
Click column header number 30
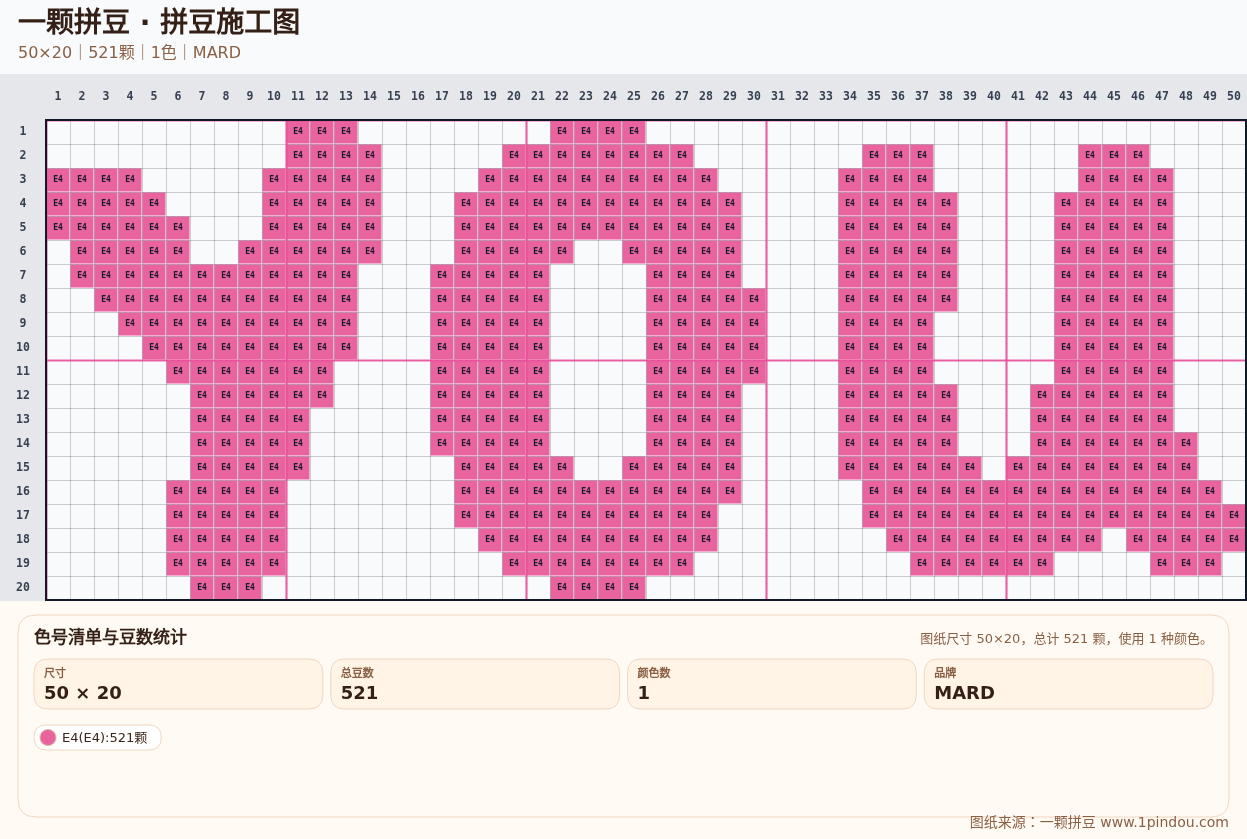754,96
